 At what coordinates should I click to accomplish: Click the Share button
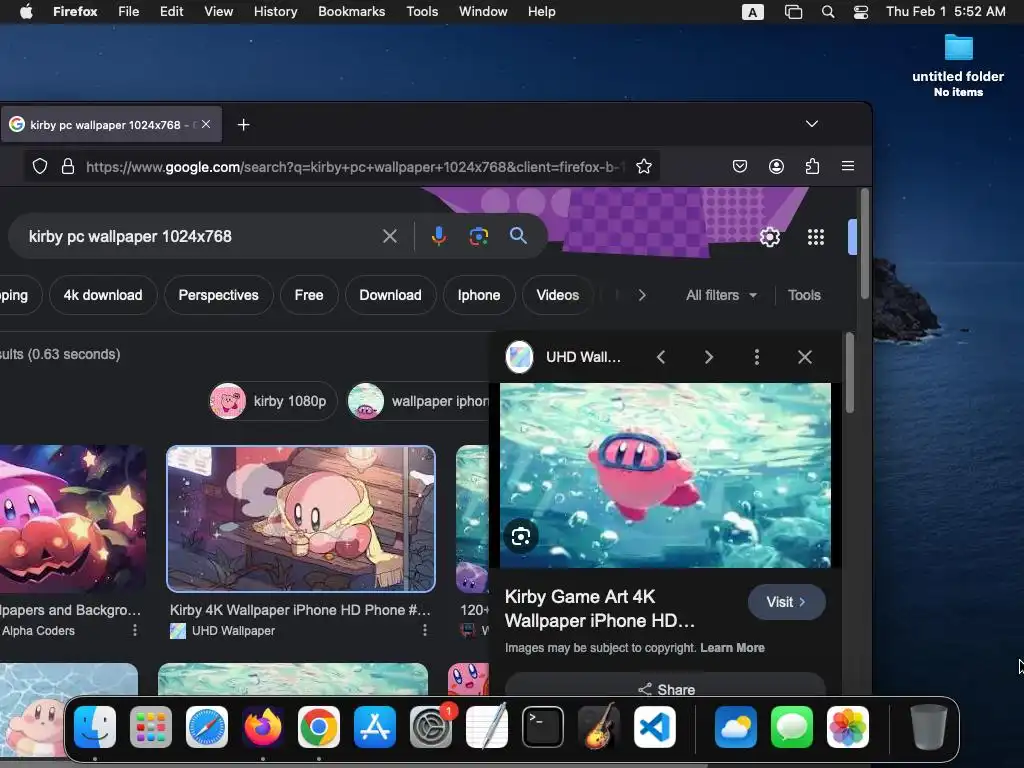click(x=665, y=687)
